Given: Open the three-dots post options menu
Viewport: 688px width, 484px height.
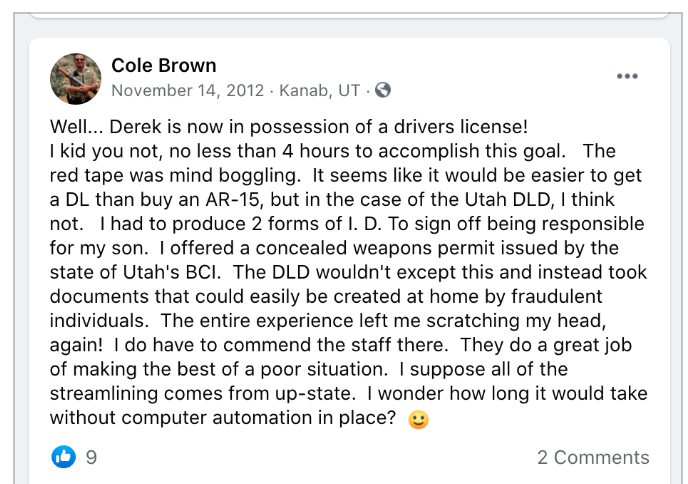Looking at the screenshot, I should (627, 76).
